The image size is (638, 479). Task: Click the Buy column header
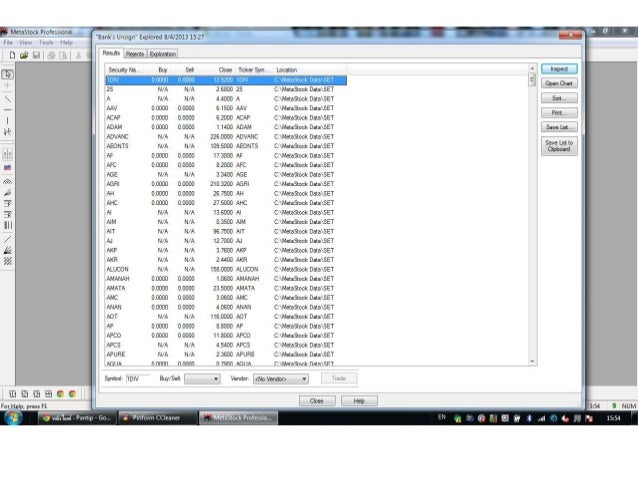pos(156,70)
